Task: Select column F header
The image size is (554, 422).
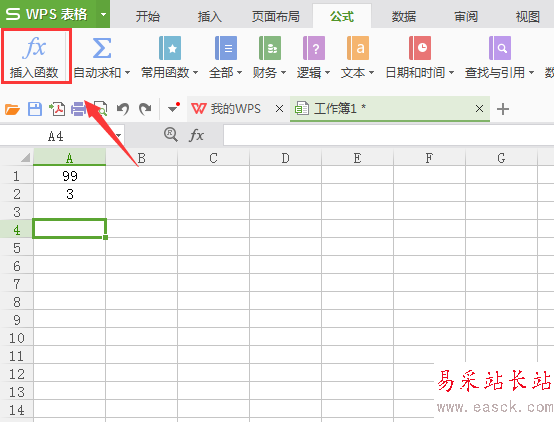Action: (x=429, y=157)
